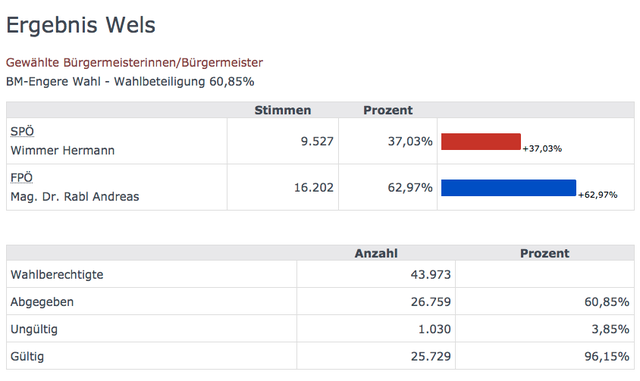Screen dimensions: 640x381
Task: Select candidate name Wimmer Hermann
Action: [x=62, y=150]
